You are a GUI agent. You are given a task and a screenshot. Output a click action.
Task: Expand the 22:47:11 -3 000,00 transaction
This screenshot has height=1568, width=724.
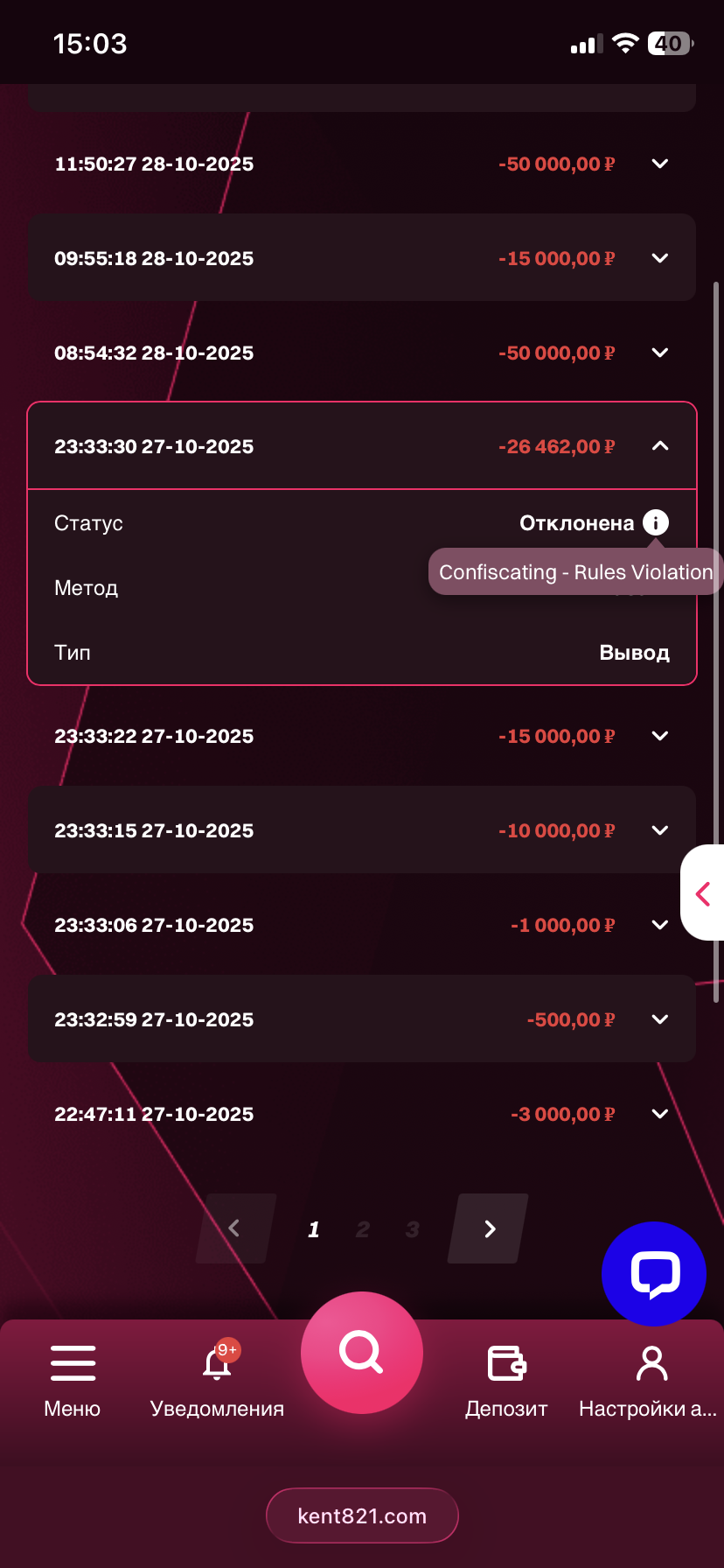660,1114
